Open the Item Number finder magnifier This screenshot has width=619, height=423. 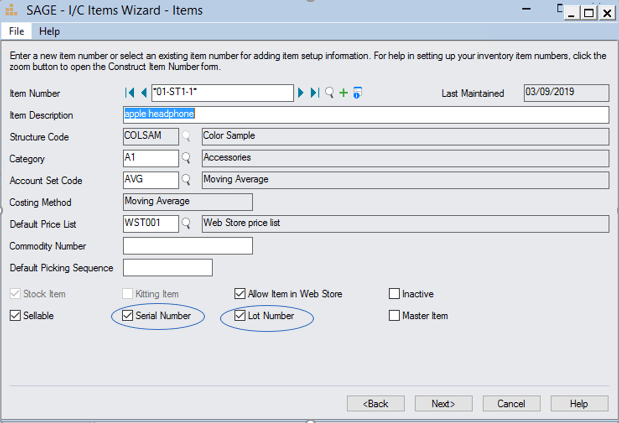point(329,93)
